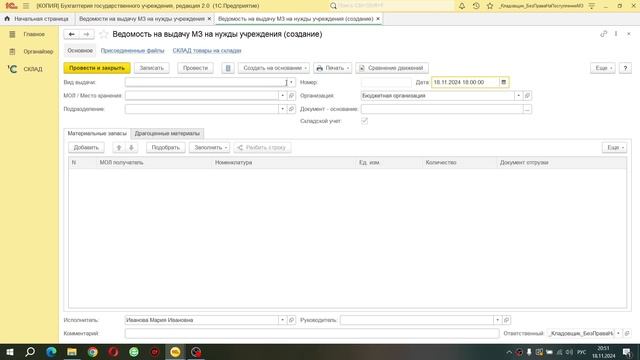Open help question mark button

(625, 68)
